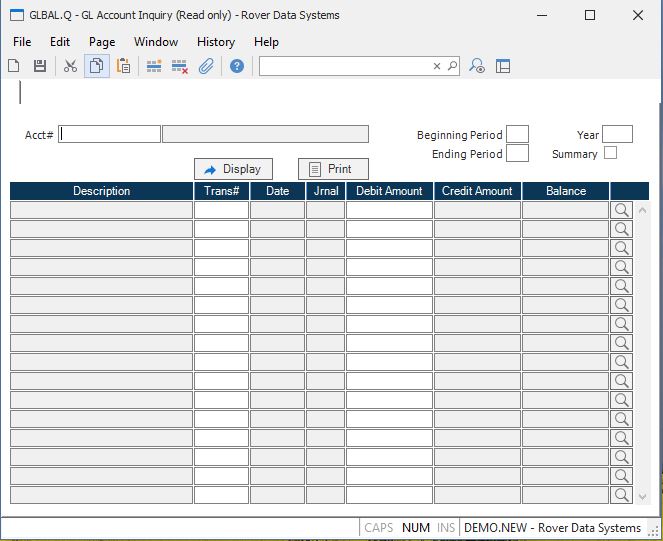Click the Year input field

617,134
